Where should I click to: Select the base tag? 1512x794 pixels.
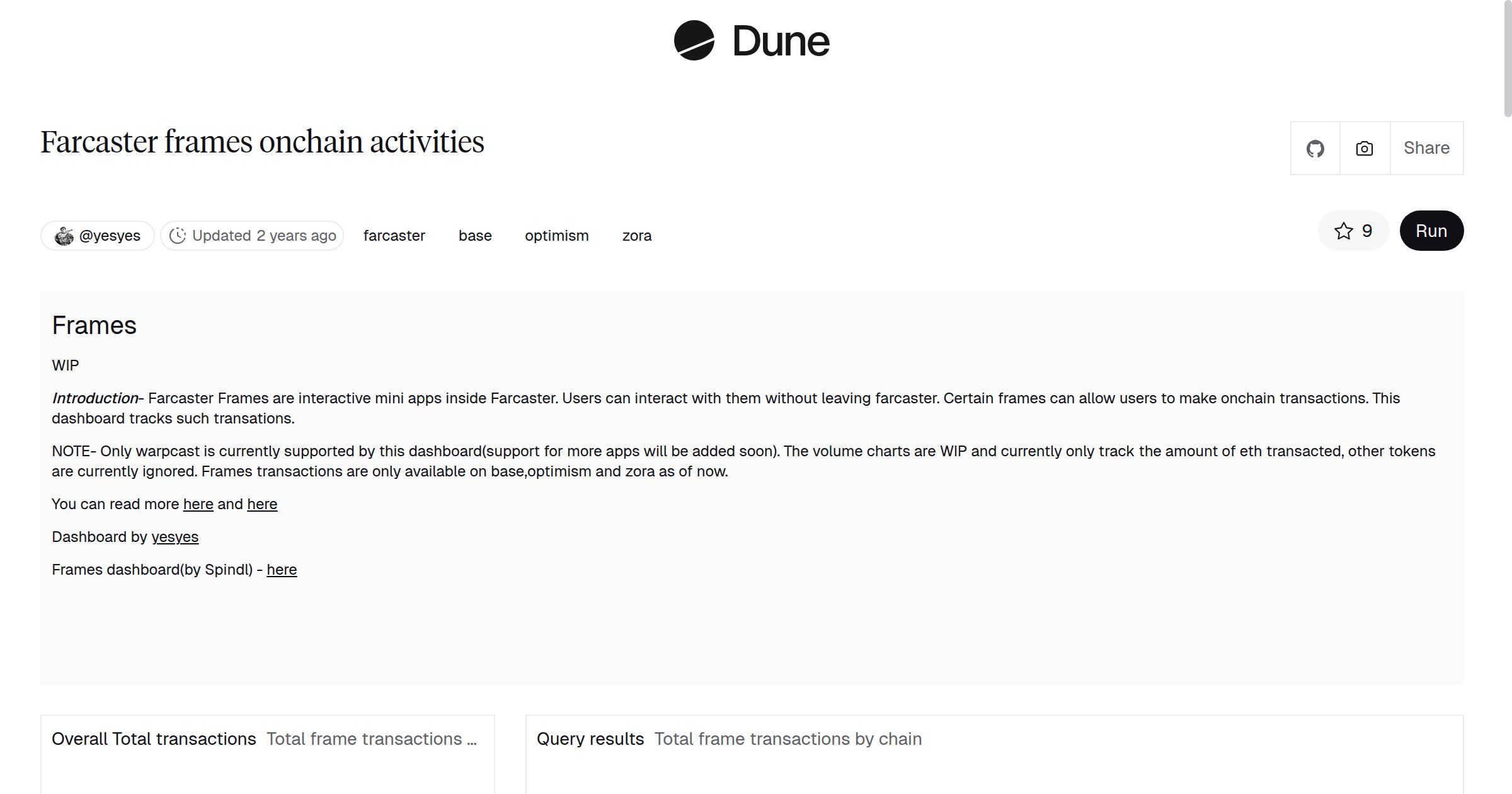pos(475,236)
